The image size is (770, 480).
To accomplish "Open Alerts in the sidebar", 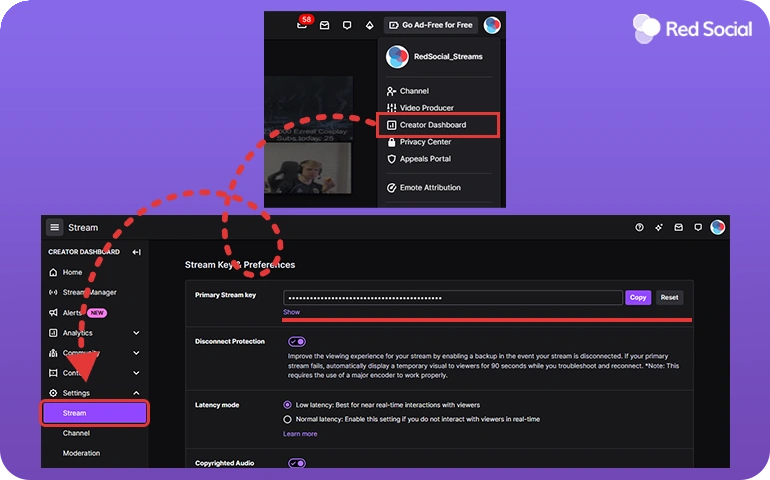I will (x=72, y=312).
